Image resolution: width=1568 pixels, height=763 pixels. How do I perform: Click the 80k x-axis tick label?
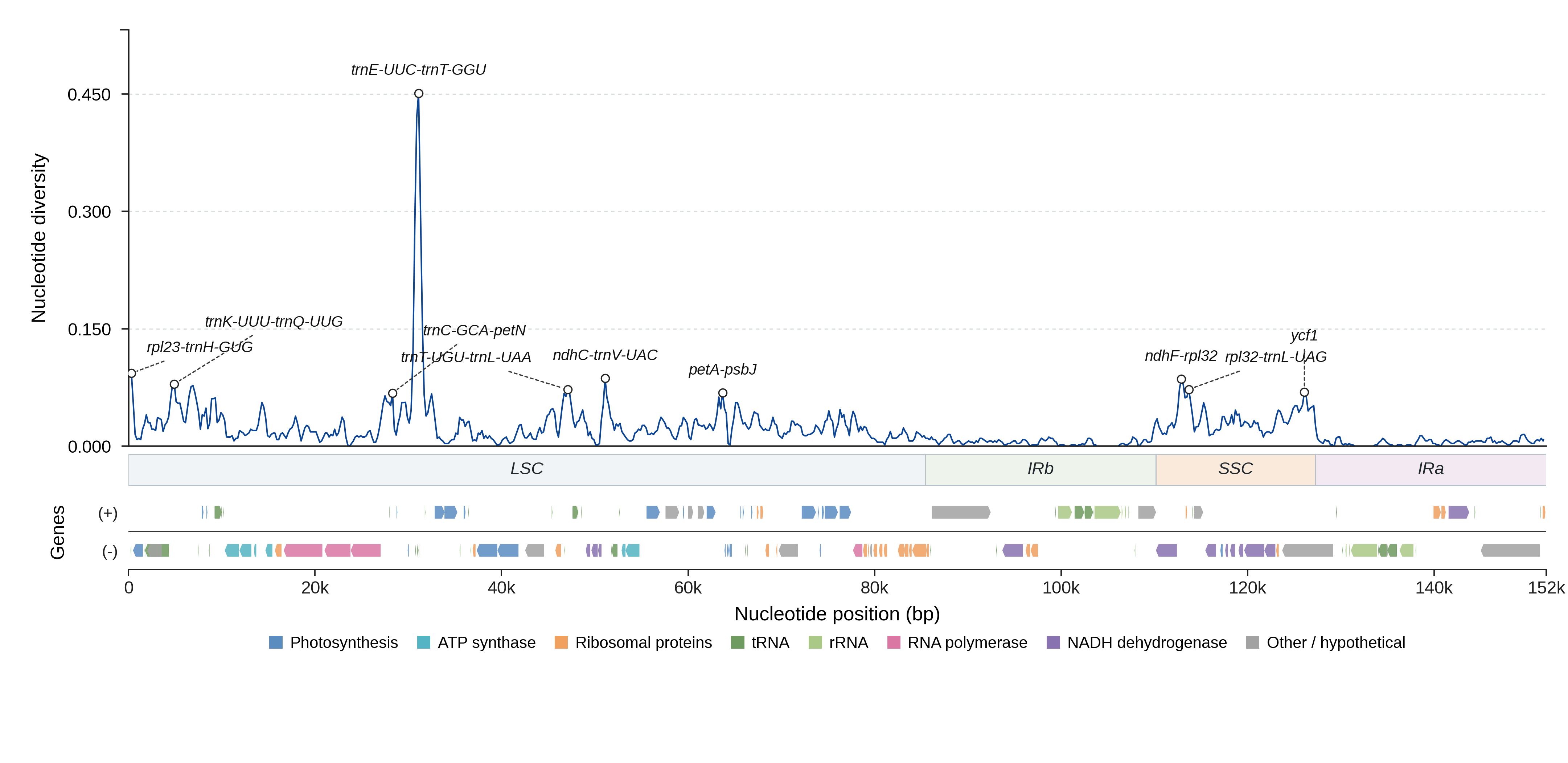(875, 588)
